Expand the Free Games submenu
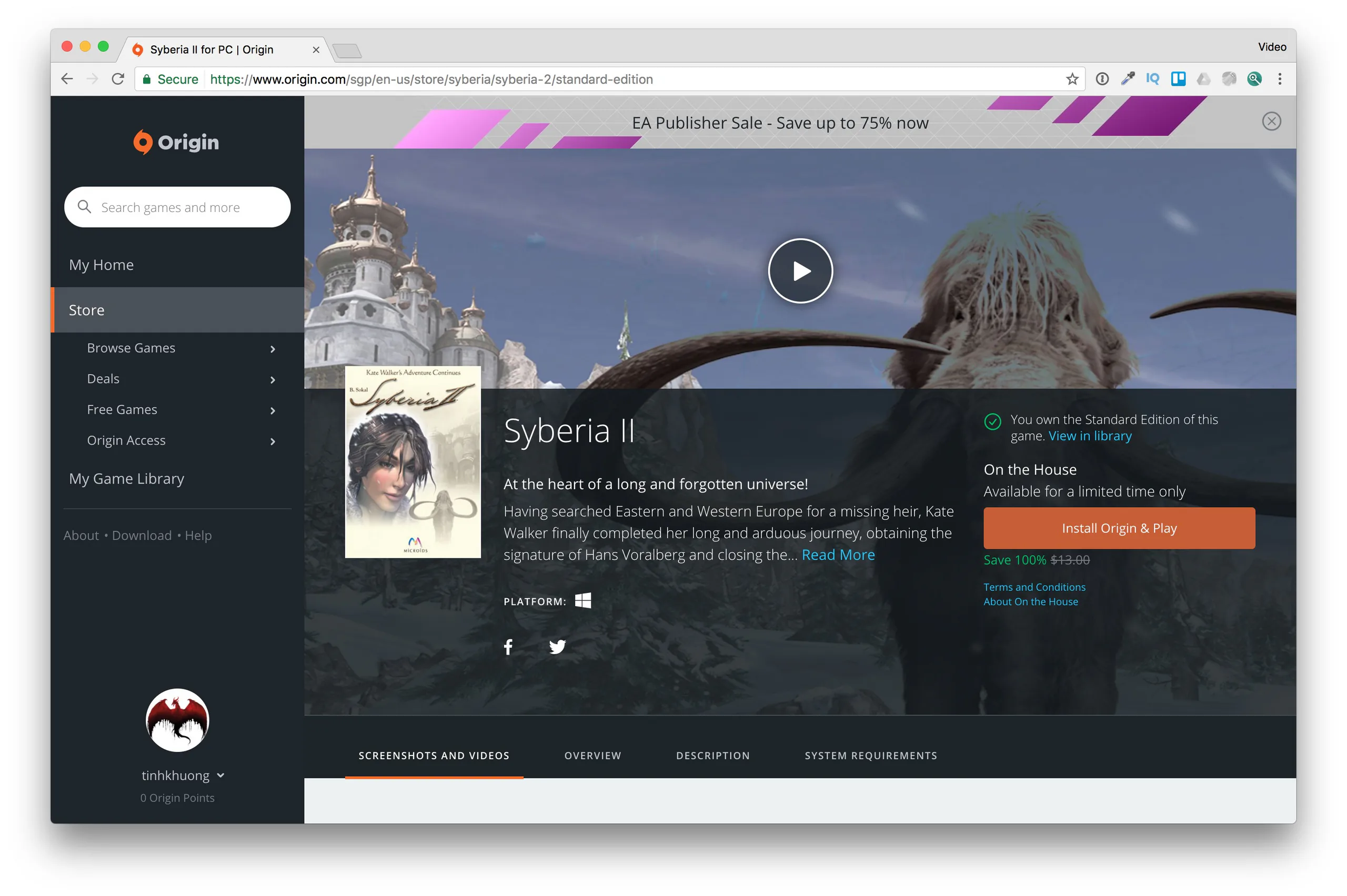 [x=273, y=410]
